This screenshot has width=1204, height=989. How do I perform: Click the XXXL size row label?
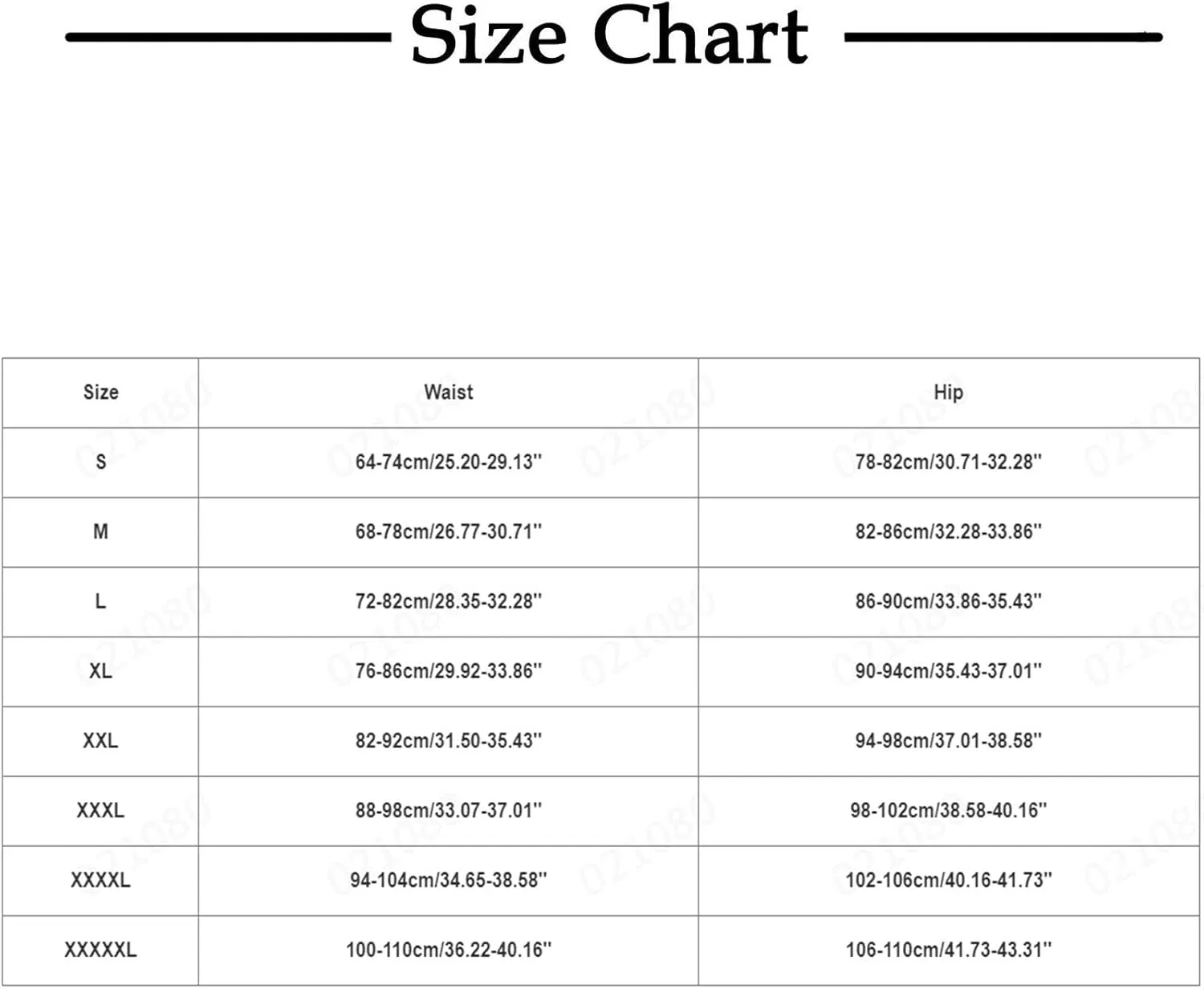pyautogui.click(x=100, y=810)
